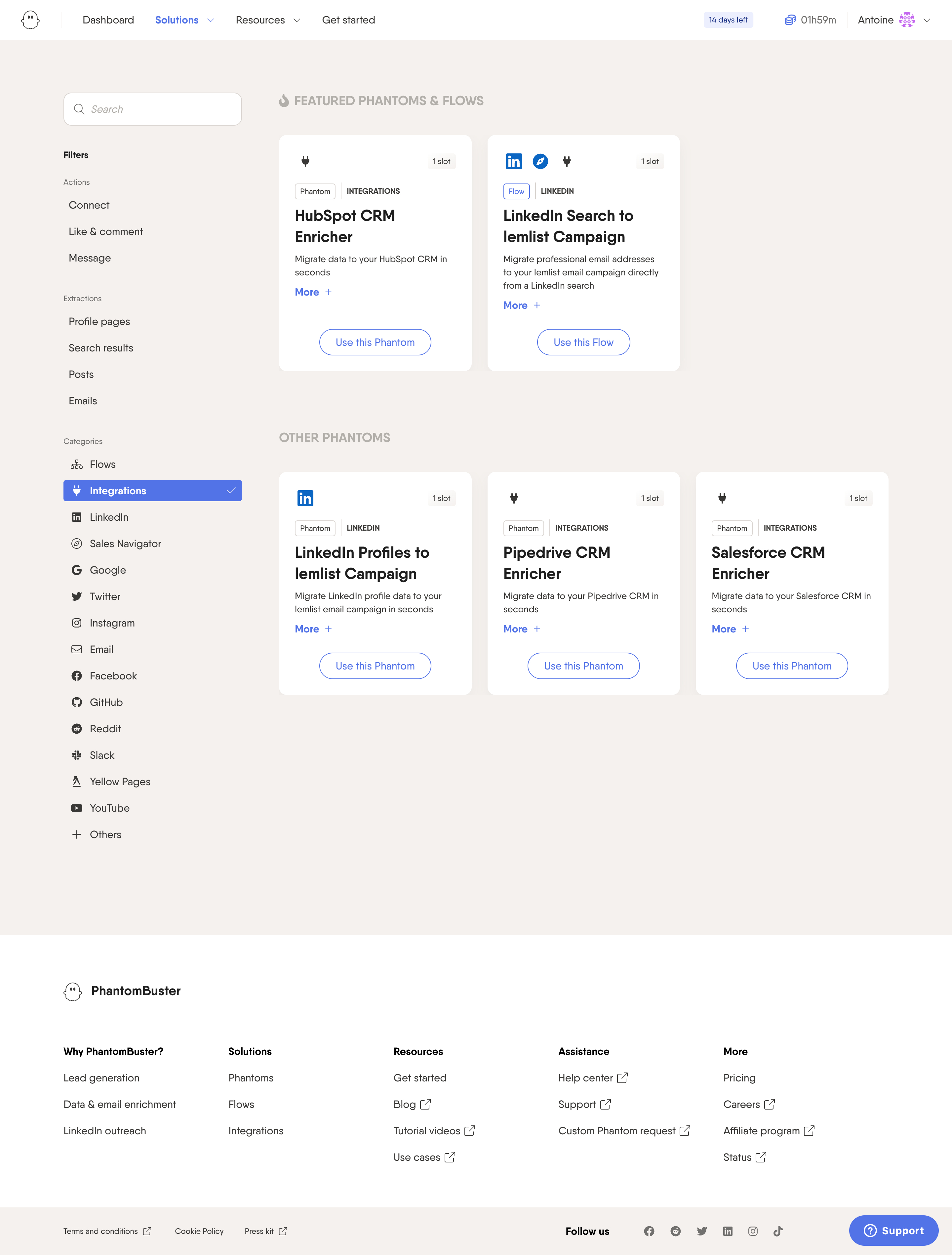Image resolution: width=952 pixels, height=1255 pixels.
Task: Expand More on HubSpot CRM Enricher
Action: (313, 292)
